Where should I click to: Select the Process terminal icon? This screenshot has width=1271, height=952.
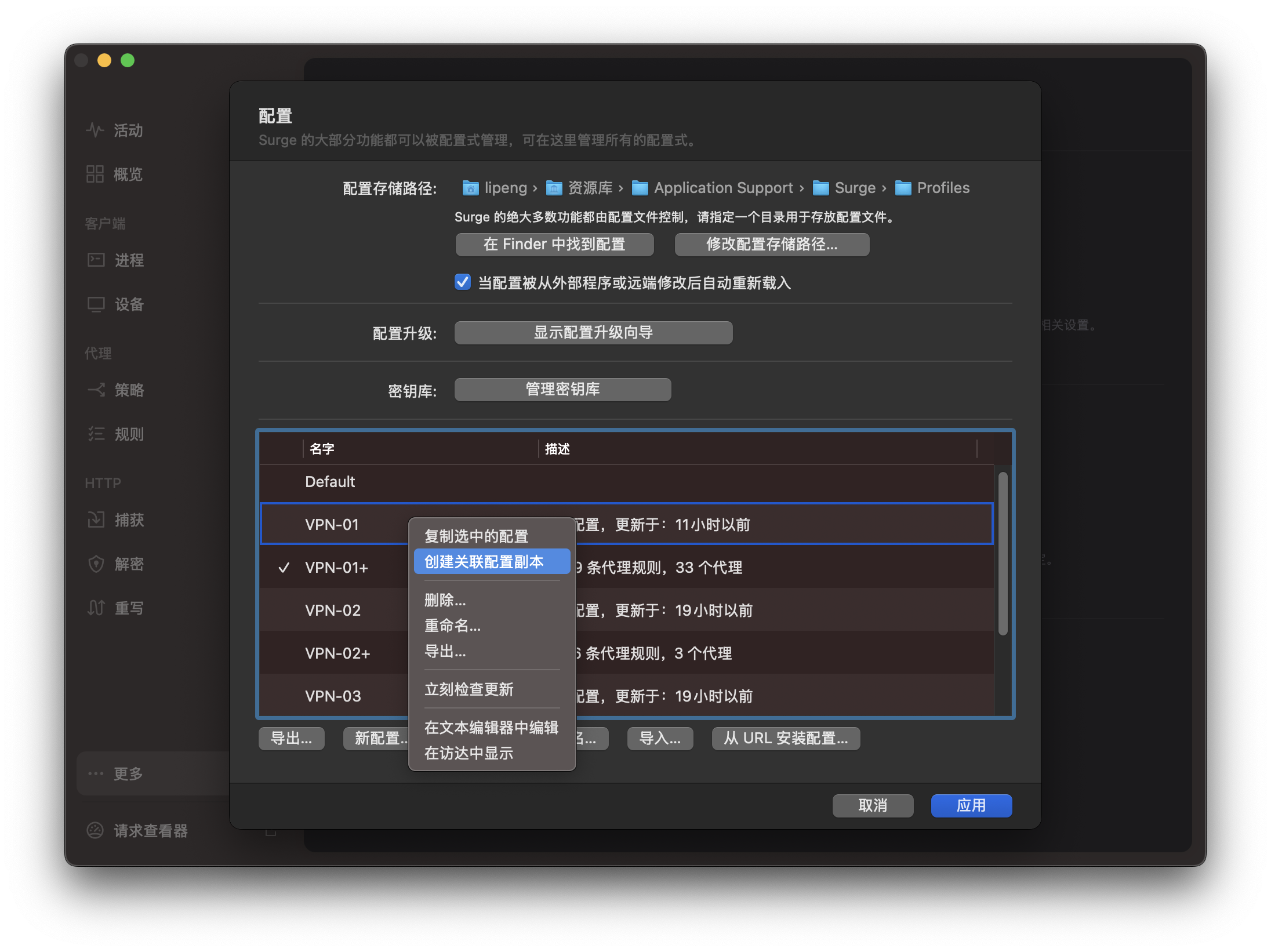click(96, 260)
